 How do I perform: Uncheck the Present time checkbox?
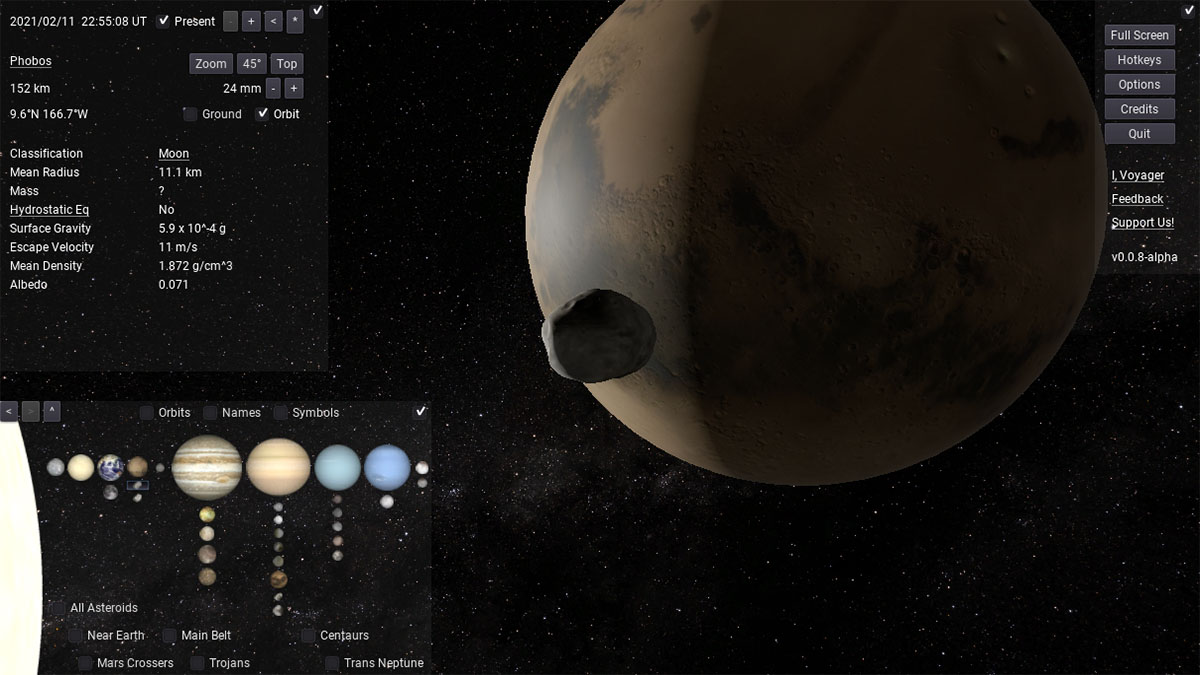(163, 21)
